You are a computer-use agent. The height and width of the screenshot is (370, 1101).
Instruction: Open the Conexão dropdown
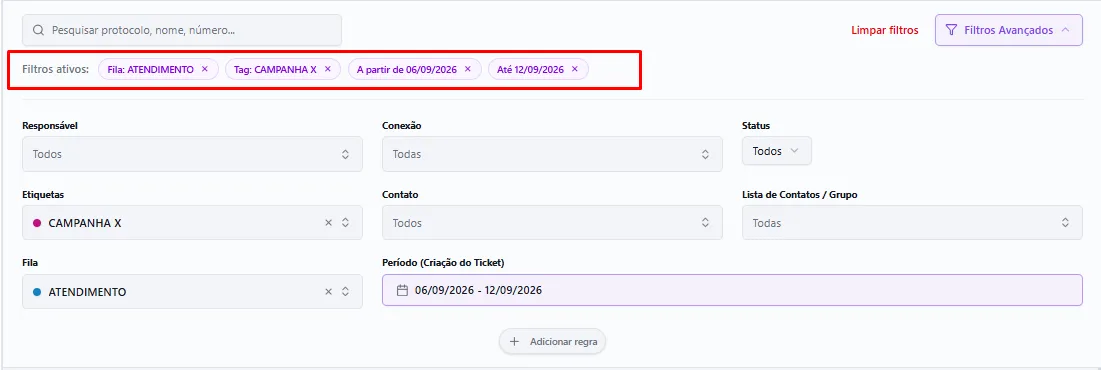[x=552, y=154]
